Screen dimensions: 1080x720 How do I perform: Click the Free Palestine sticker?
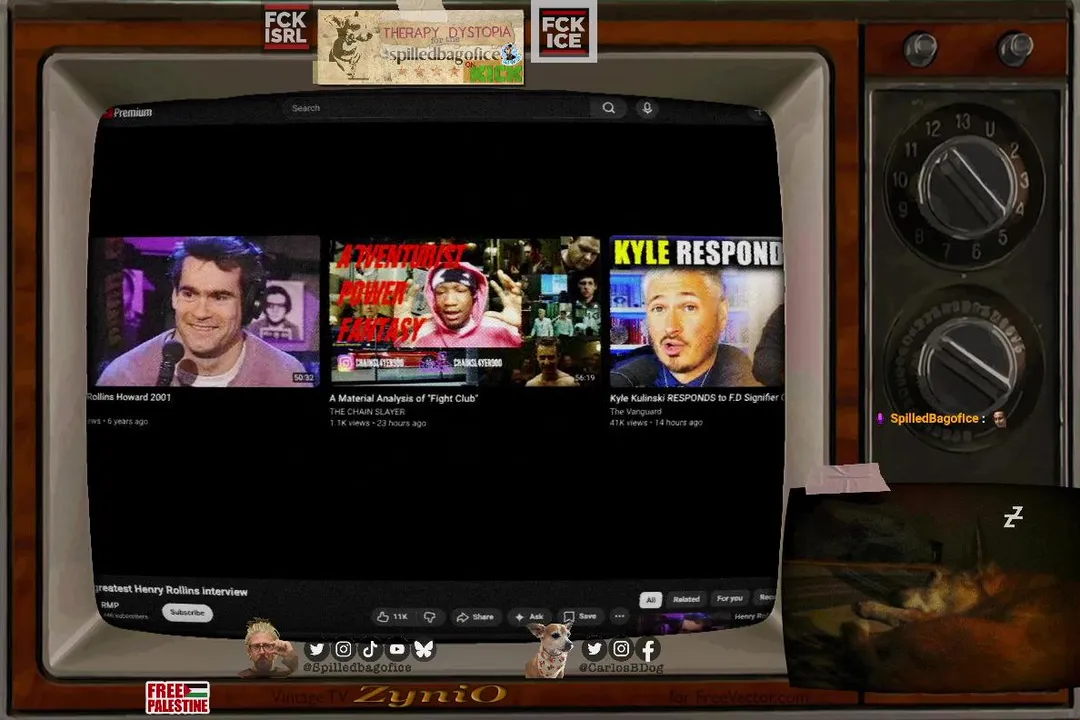(178, 697)
